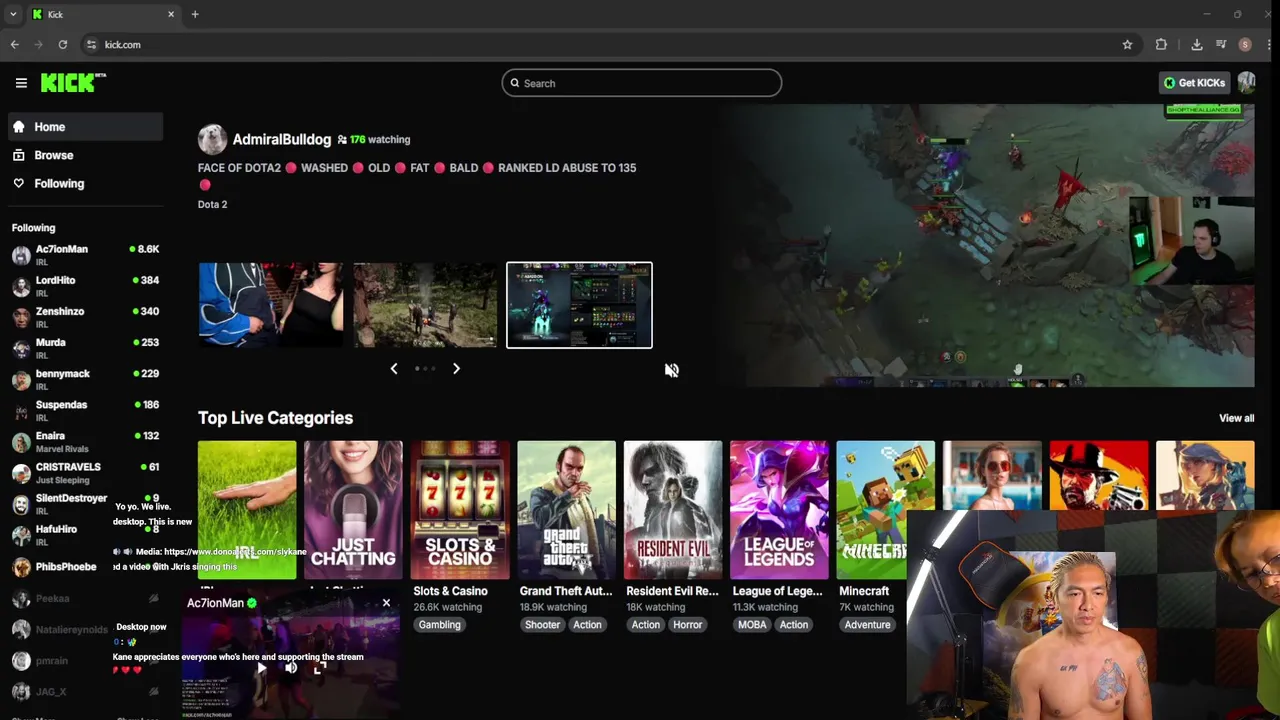Open Just Chatting category card
Image resolution: width=1280 pixels, height=720 pixels.
(353, 510)
